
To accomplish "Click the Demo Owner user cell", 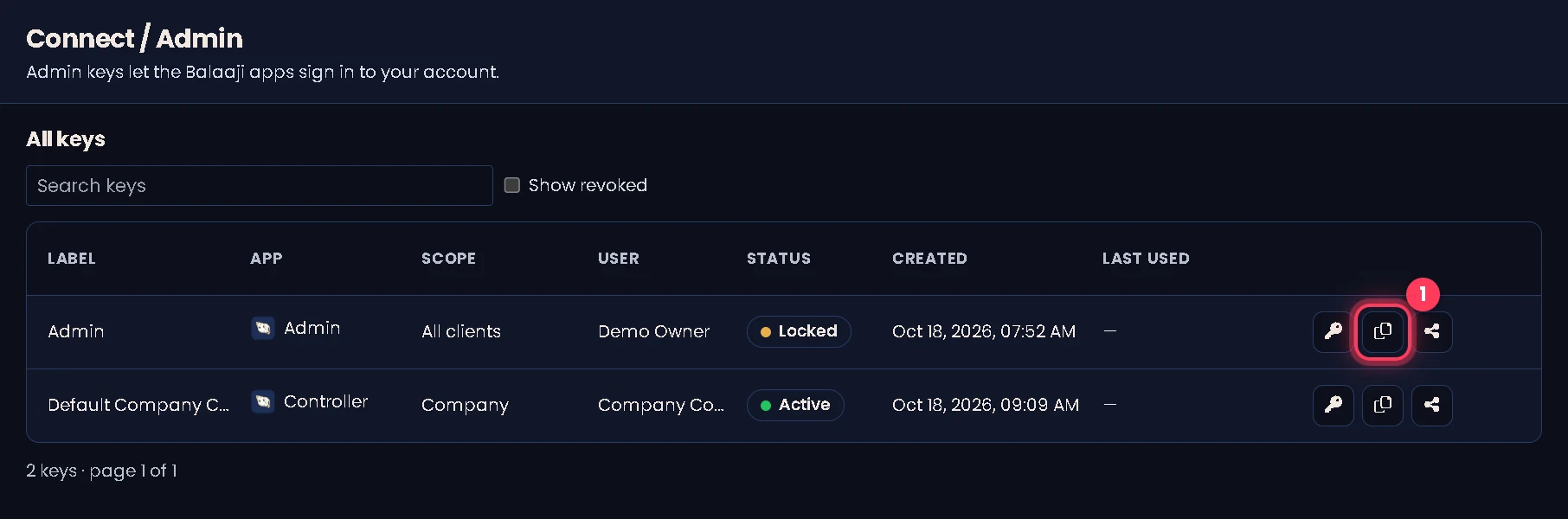I will click(x=653, y=331).
